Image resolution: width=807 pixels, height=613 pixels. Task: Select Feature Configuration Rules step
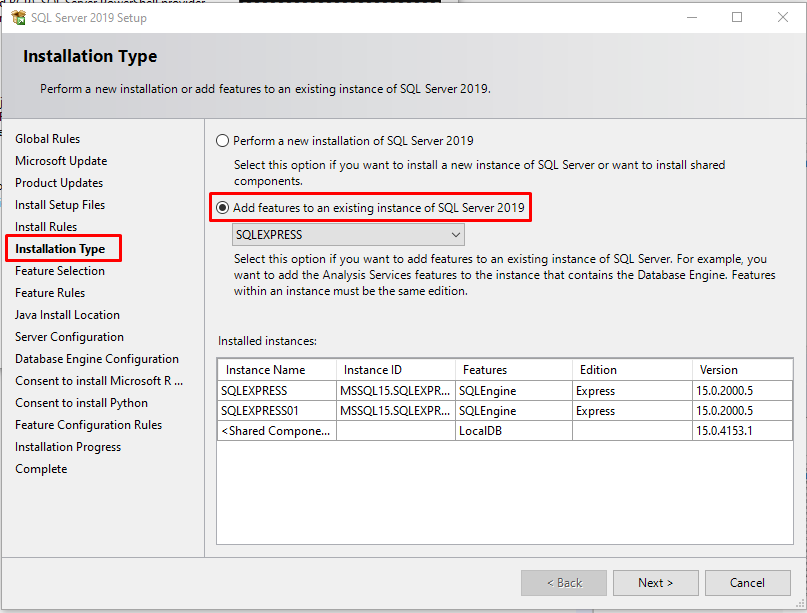pos(89,425)
